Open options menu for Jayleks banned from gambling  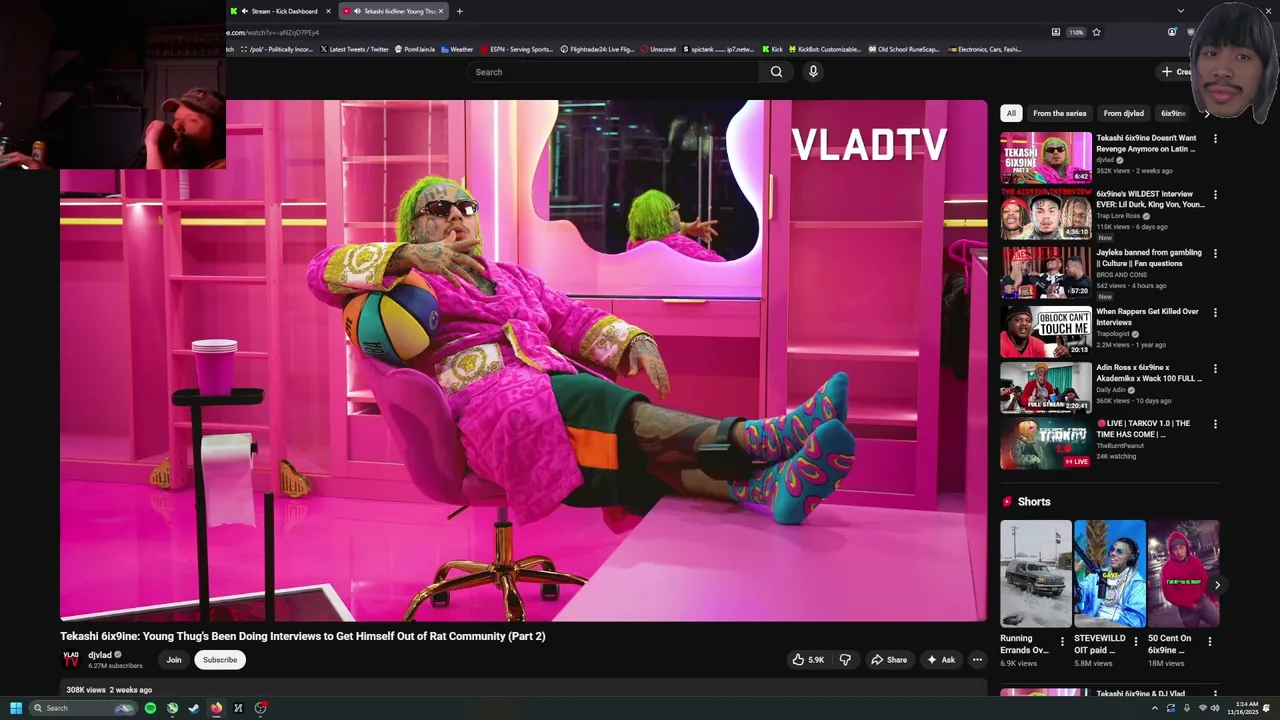click(1215, 254)
